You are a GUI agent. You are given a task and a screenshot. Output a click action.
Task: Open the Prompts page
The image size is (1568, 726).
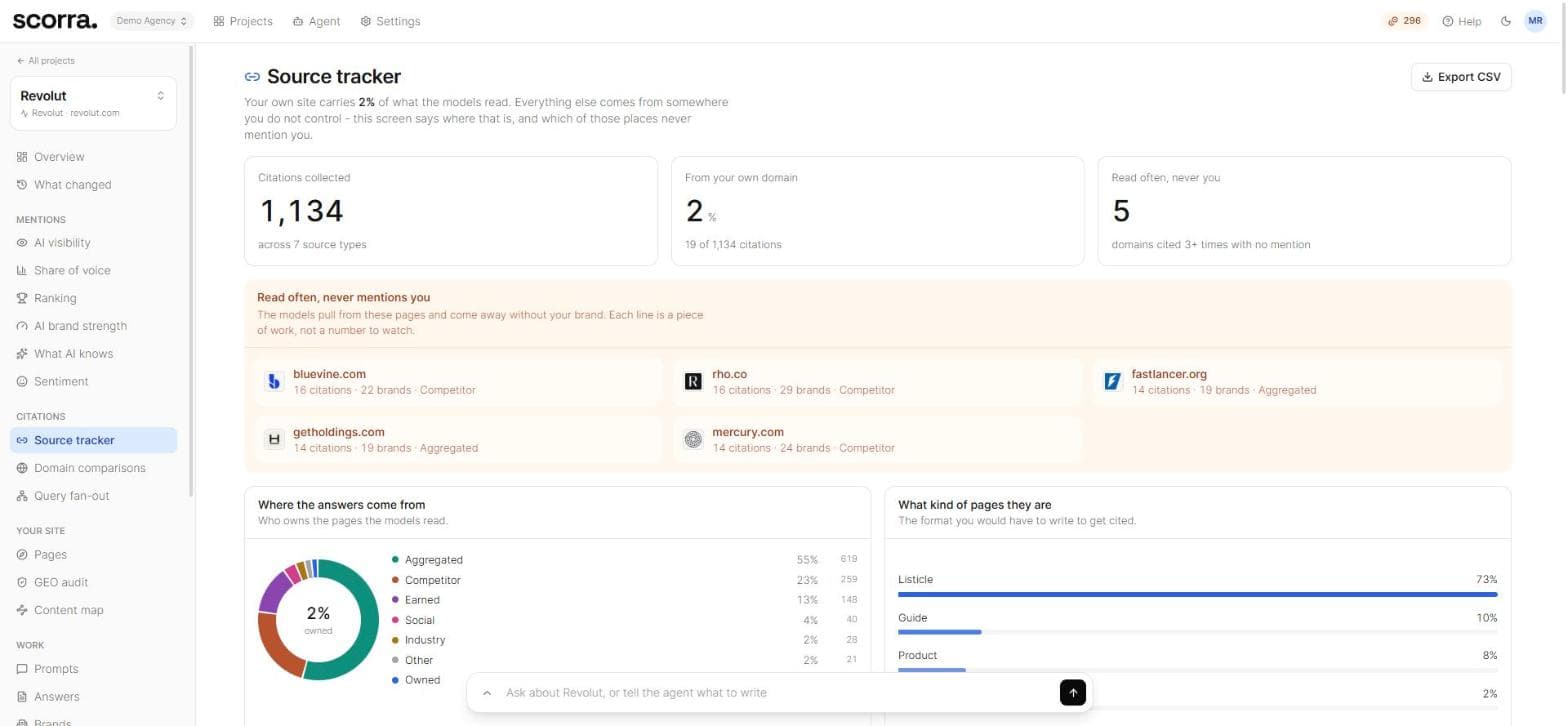click(x=93, y=669)
